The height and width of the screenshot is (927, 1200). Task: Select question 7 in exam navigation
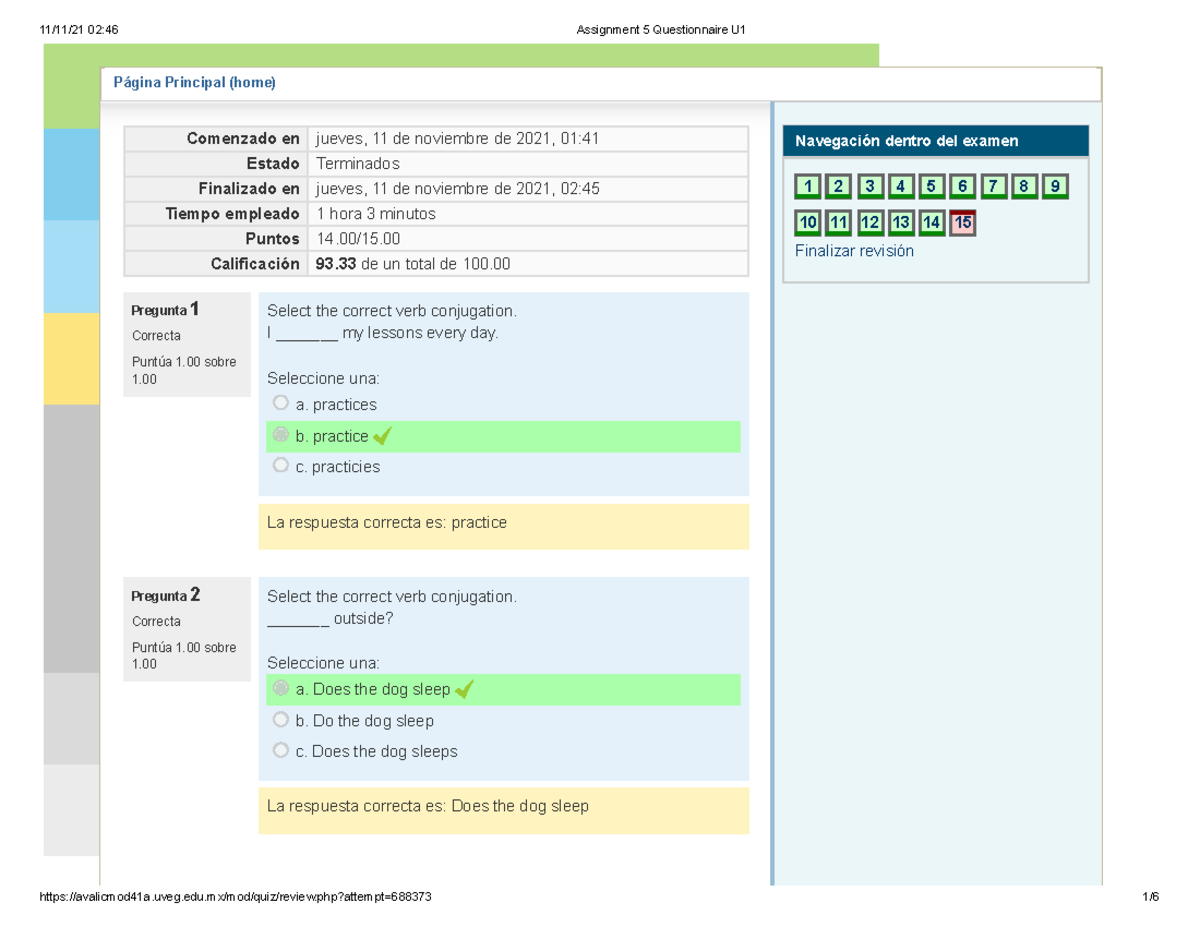993,187
